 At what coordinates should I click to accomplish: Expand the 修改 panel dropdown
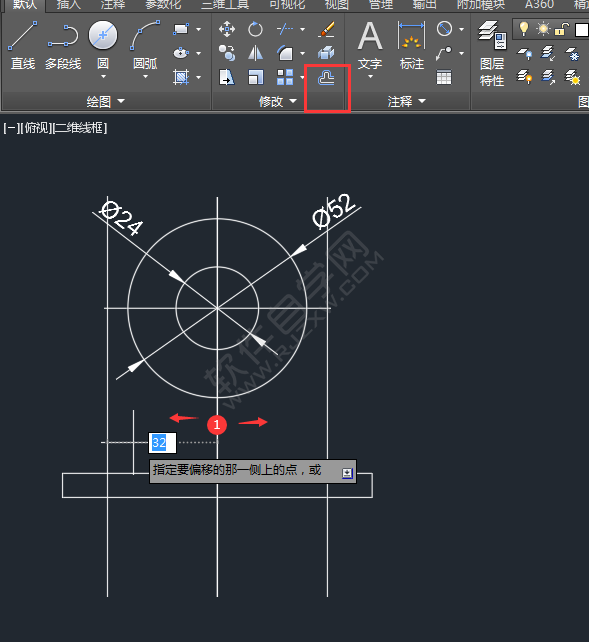pyautogui.click(x=278, y=101)
